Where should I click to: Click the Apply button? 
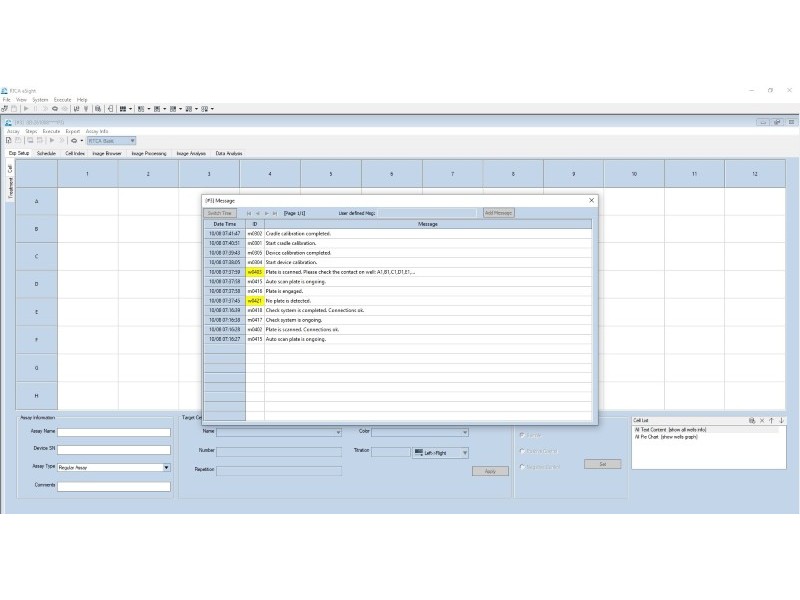(x=490, y=471)
